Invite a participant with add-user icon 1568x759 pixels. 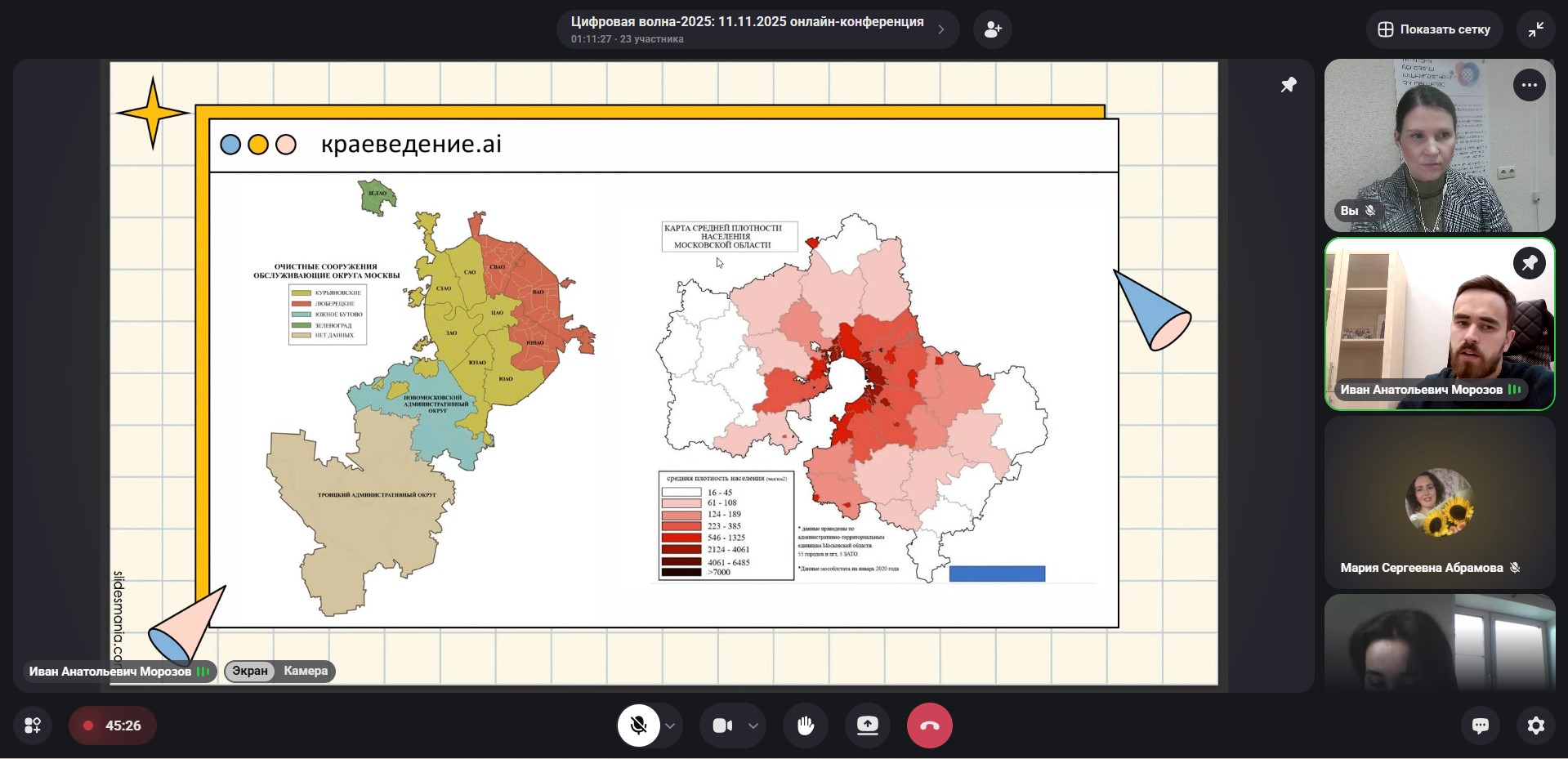coord(993,29)
